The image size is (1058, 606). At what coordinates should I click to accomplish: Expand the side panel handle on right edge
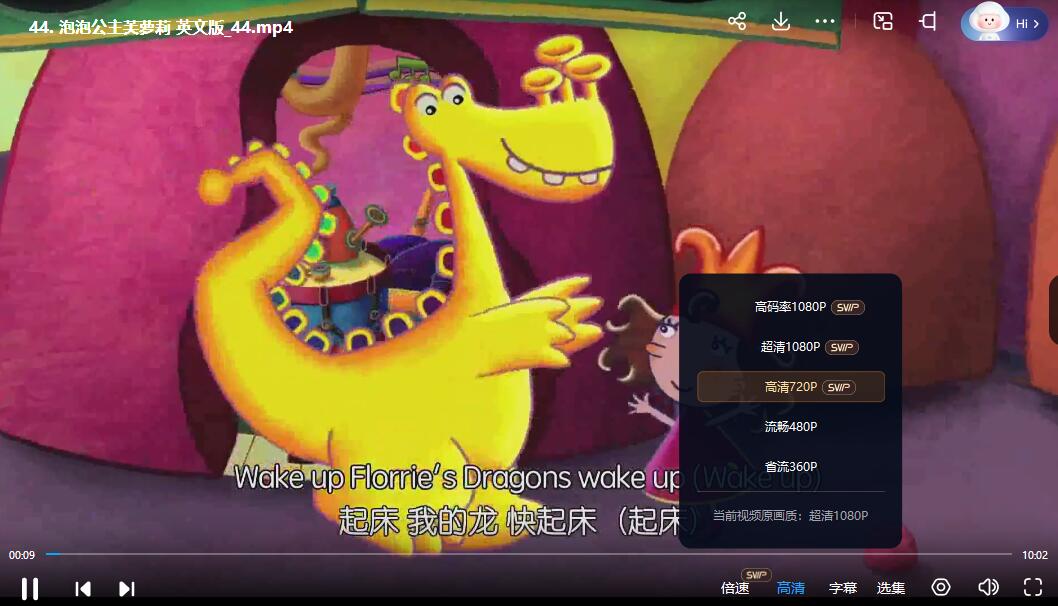pos(1053,310)
